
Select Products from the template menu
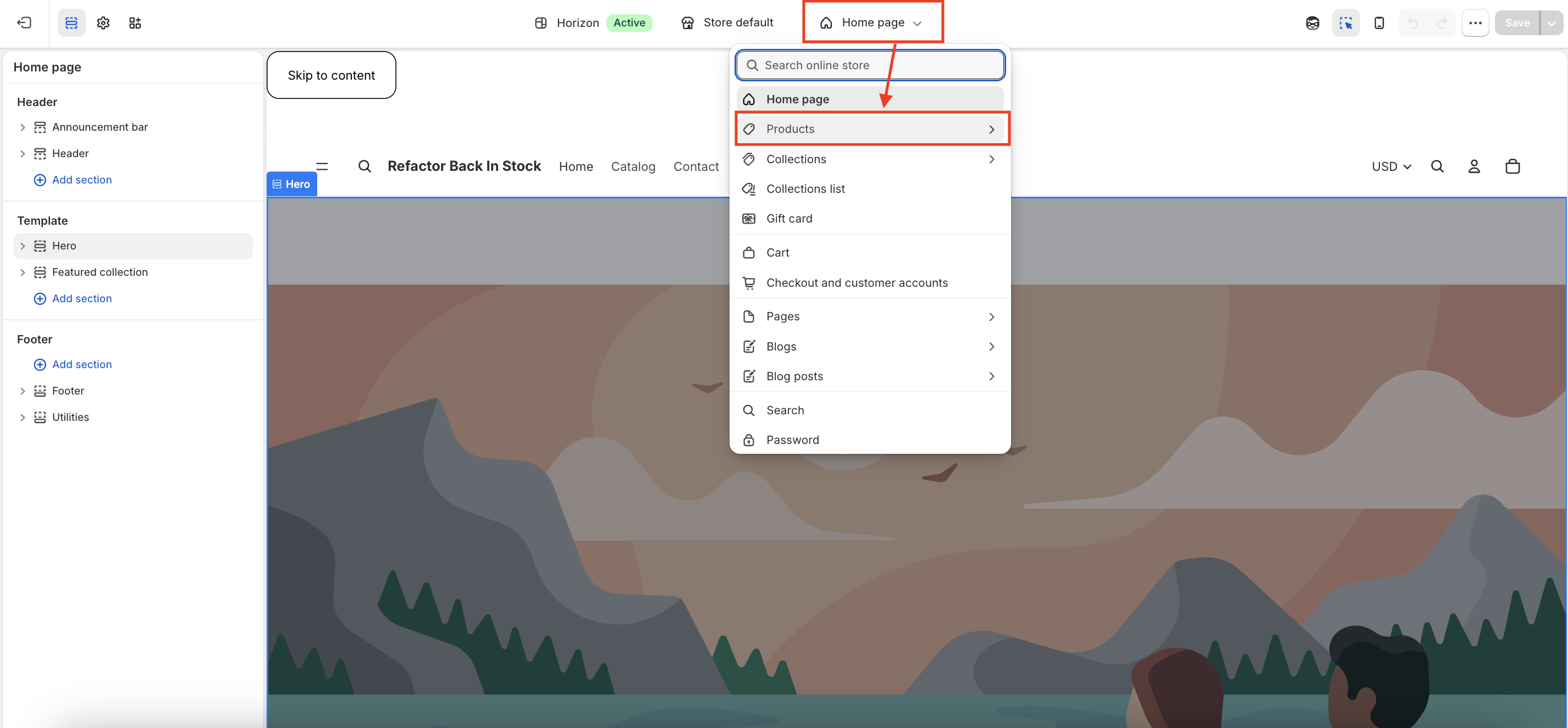click(x=870, y=129)
